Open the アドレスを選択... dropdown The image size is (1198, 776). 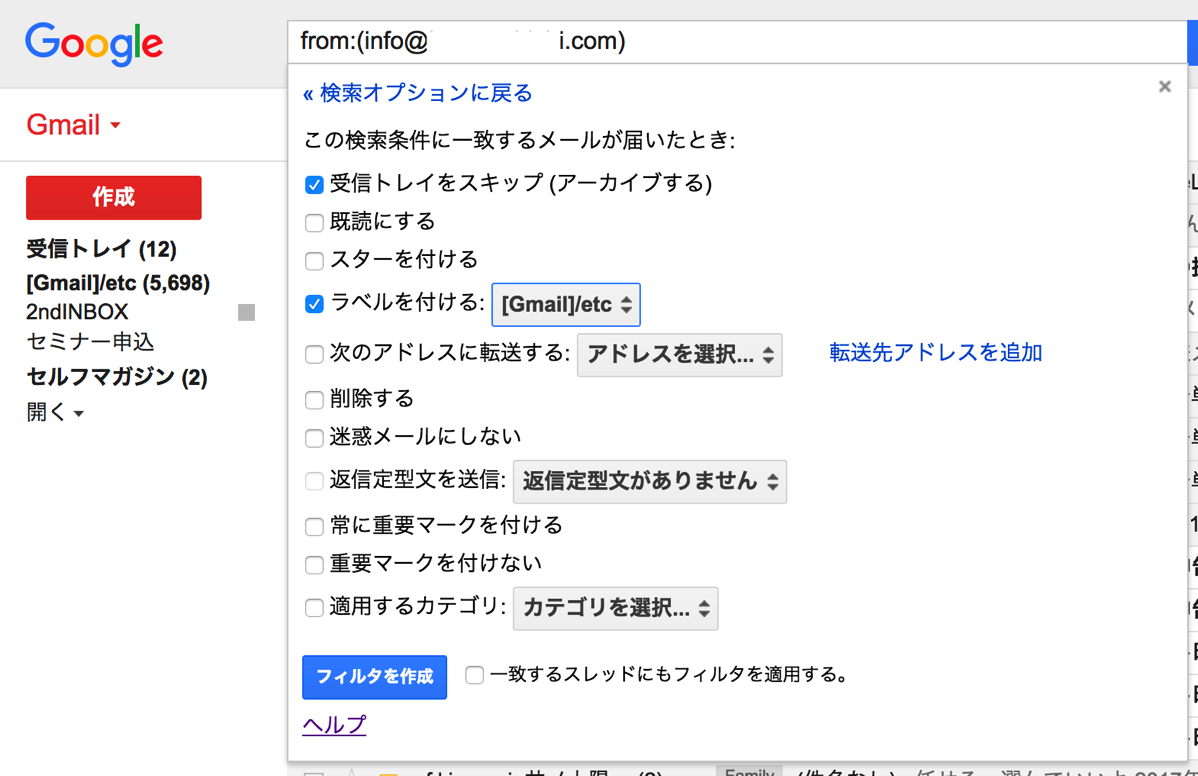(679, 355)
